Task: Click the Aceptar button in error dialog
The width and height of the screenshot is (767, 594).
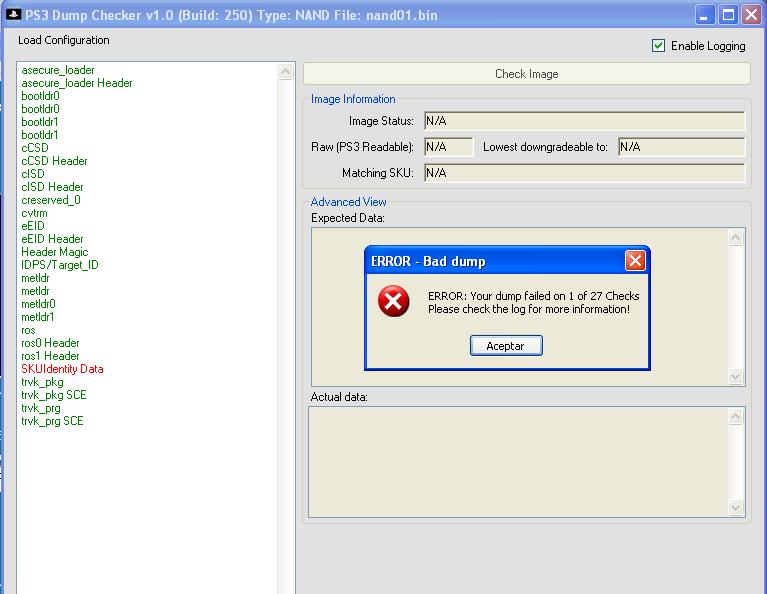Action: (x=506, y=346)
